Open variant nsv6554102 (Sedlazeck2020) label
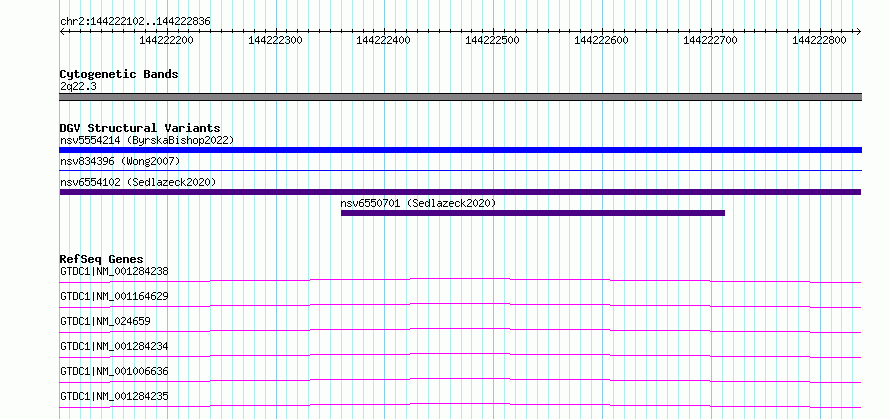 point(138,182)
